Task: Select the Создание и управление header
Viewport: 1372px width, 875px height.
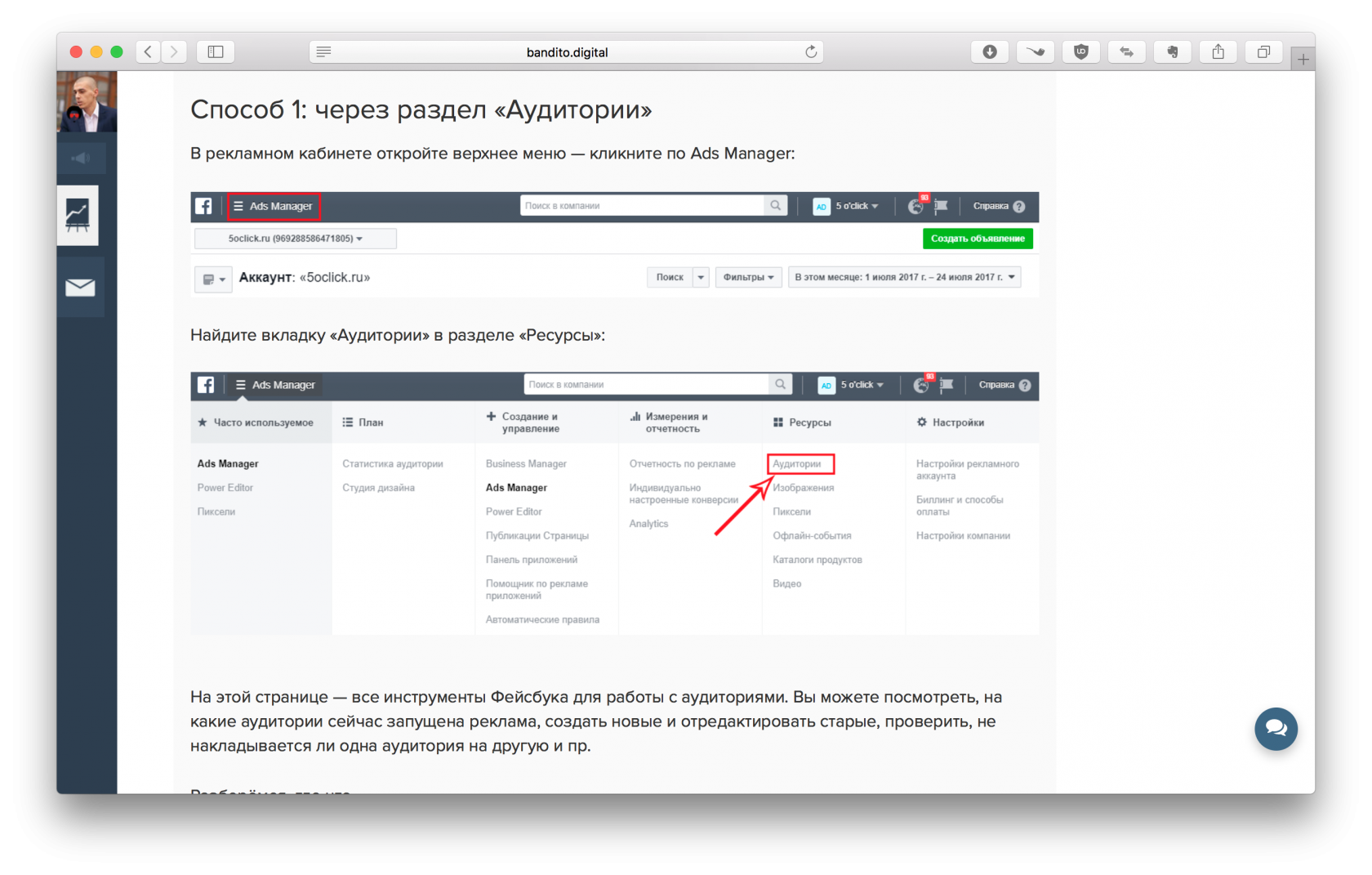Action: tap(523, 422)
